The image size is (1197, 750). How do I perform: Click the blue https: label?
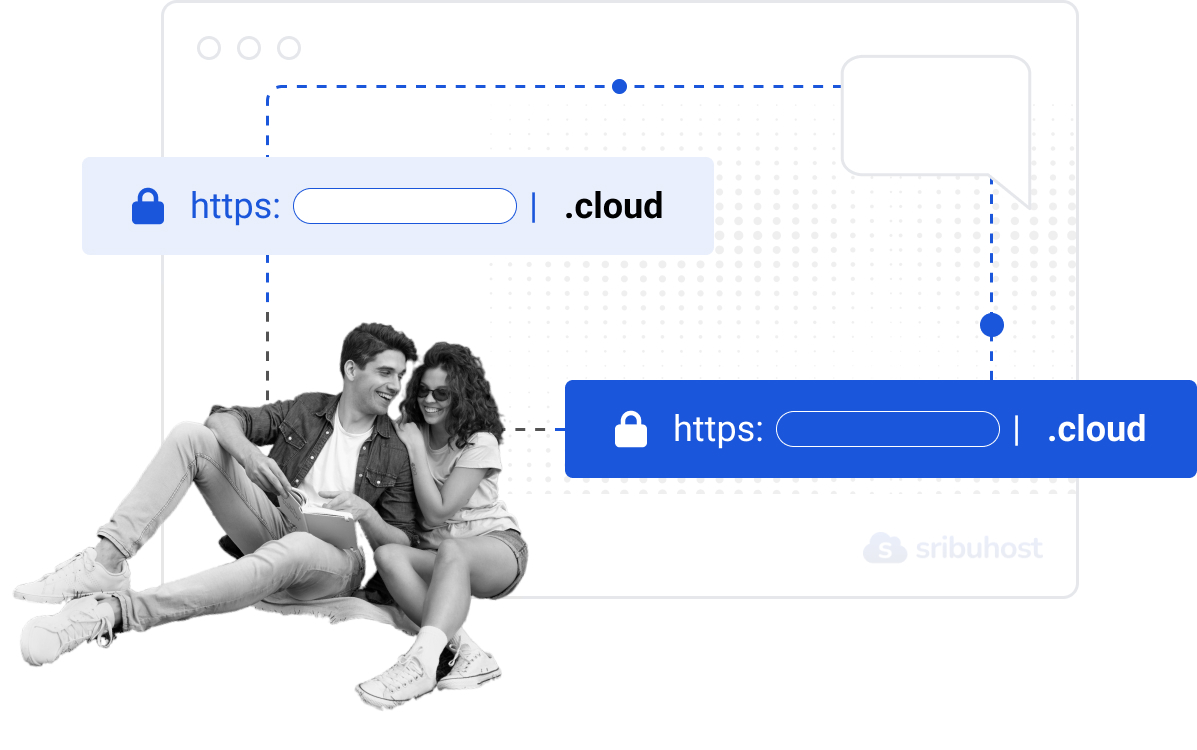pos(235,207)
